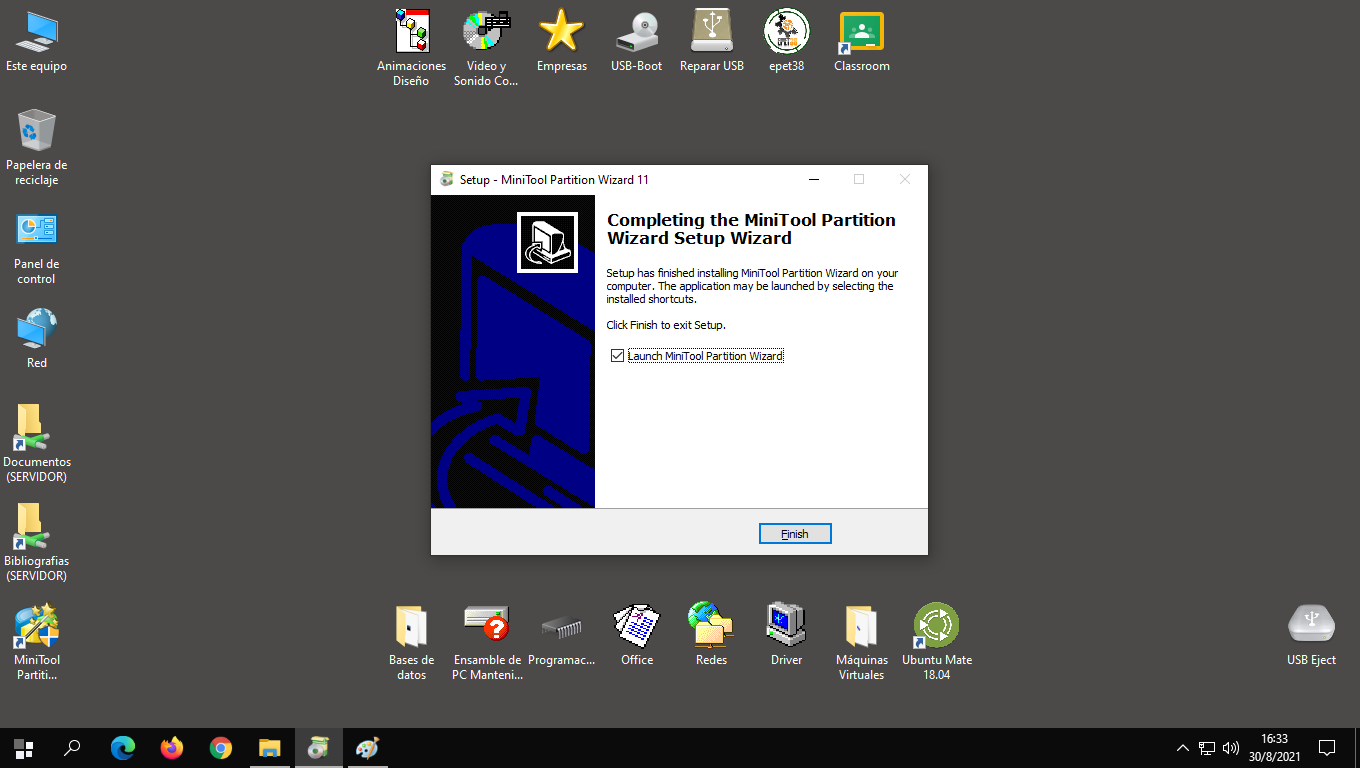Select Ubuntu Mate 18.04 shortcut

pos(937,642)
